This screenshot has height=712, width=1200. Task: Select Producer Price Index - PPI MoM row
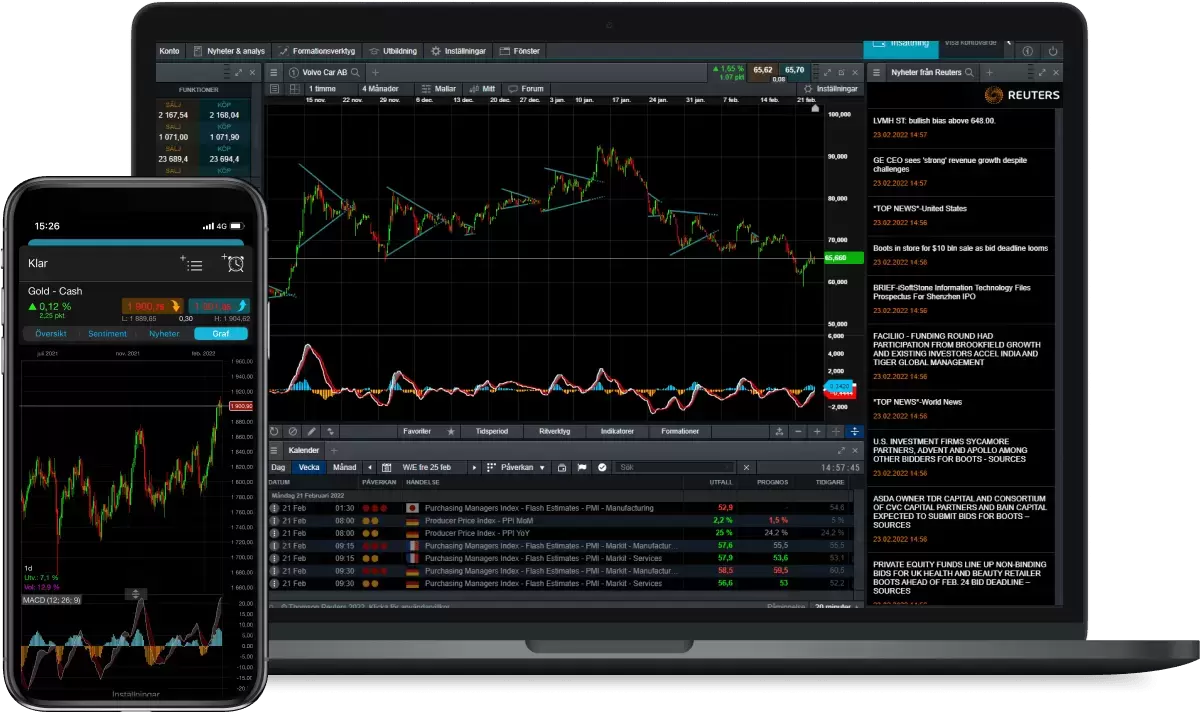point(560,520)
